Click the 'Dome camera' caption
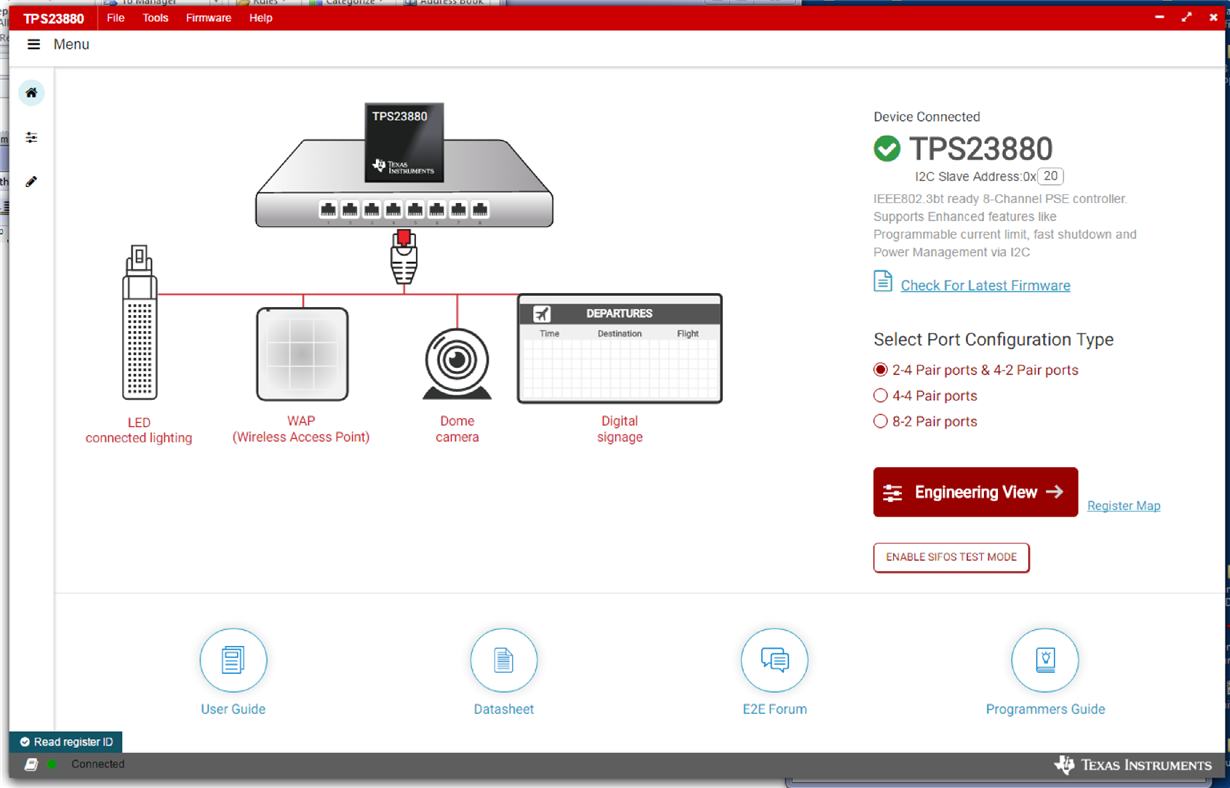The image size is (1230, 788). (x=457, y=429)
